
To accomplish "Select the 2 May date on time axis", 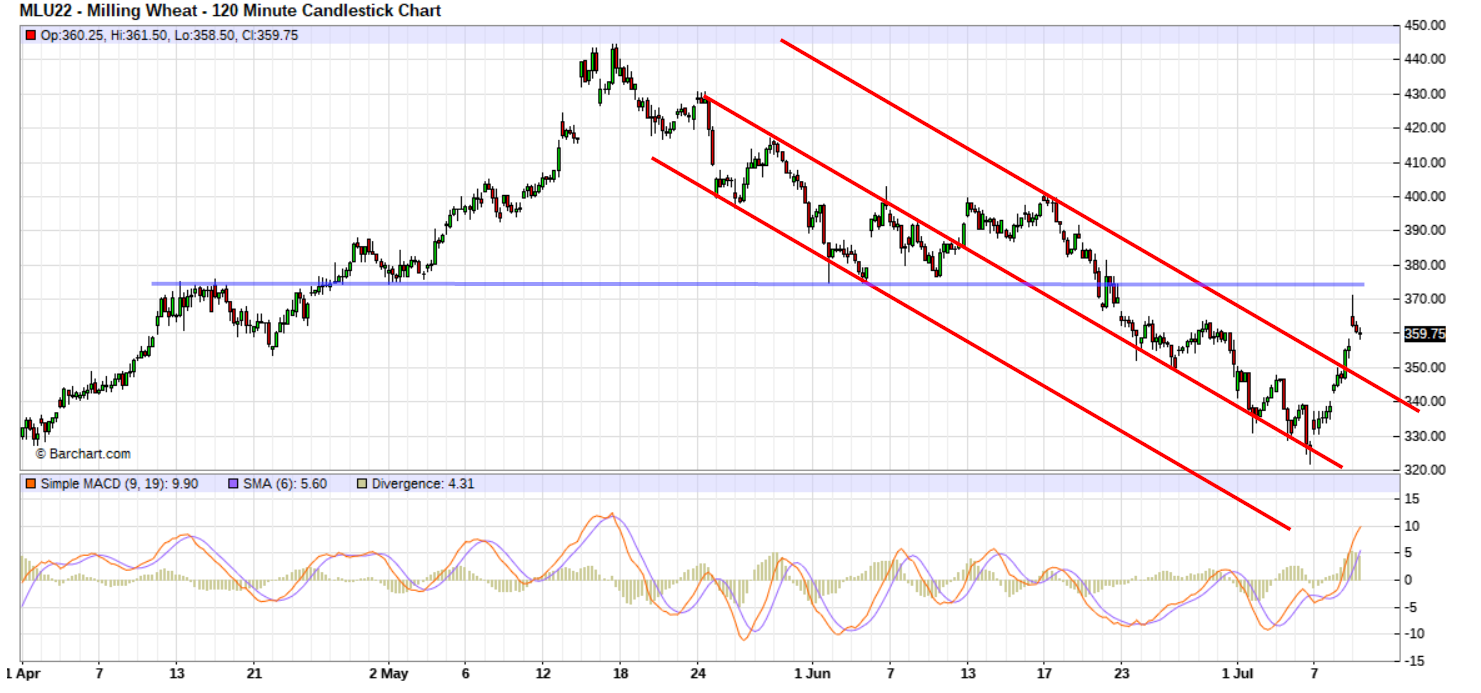I will tap(390, 674).
